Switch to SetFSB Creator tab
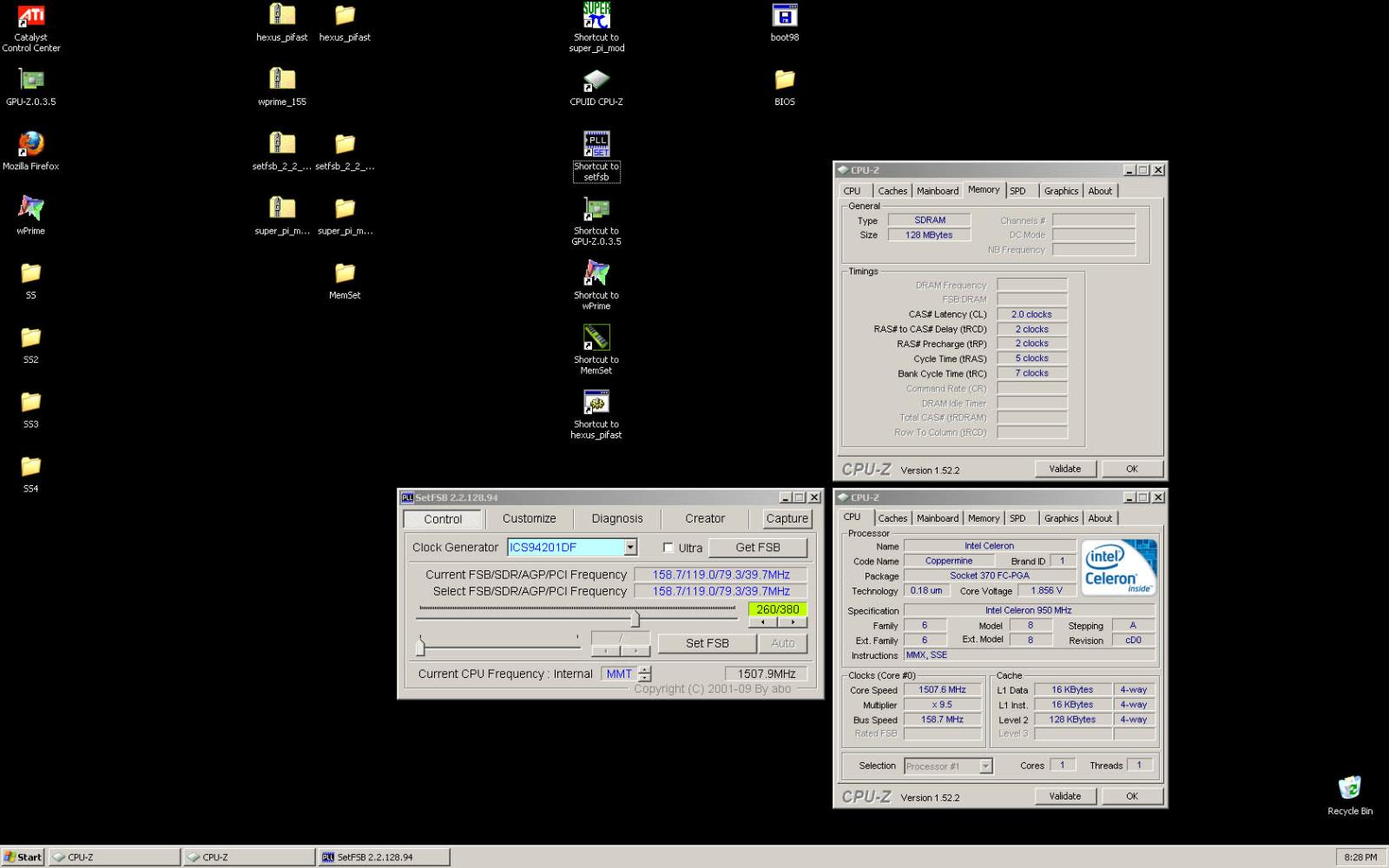This screenshot has width=1389, height=868. (705, 518)
